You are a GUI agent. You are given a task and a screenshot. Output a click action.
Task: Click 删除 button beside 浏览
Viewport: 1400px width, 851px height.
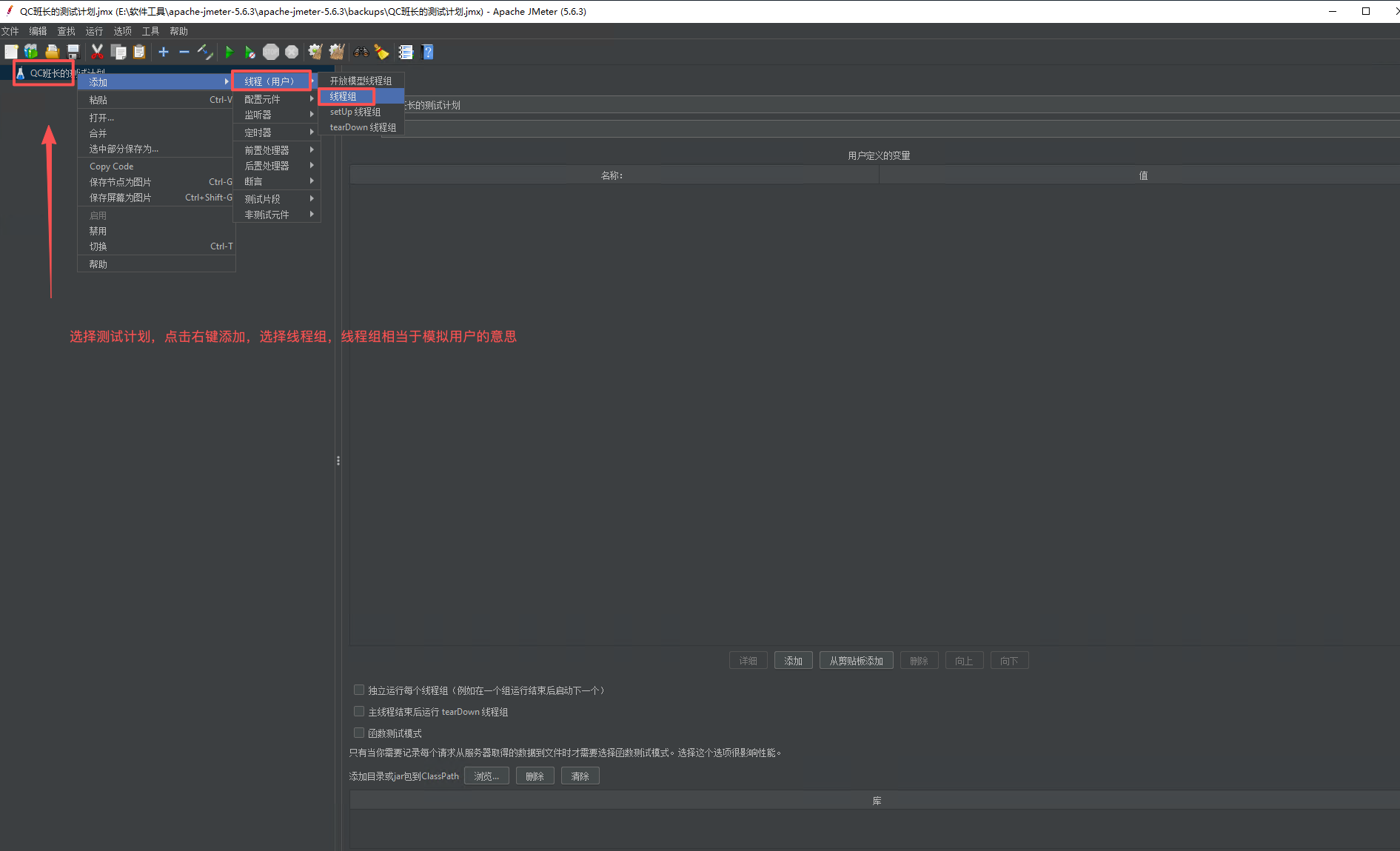pos(535,776)
